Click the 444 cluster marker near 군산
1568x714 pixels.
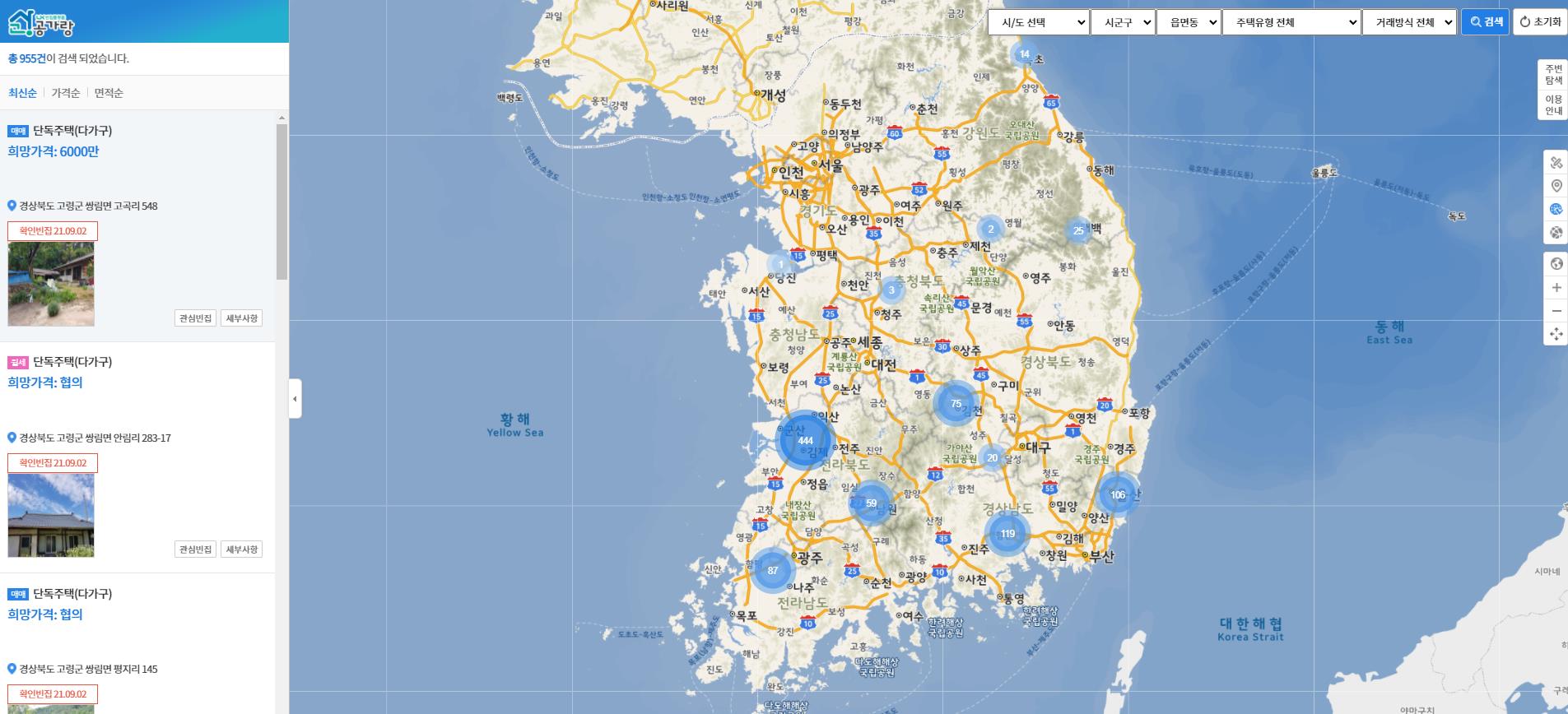805,440
